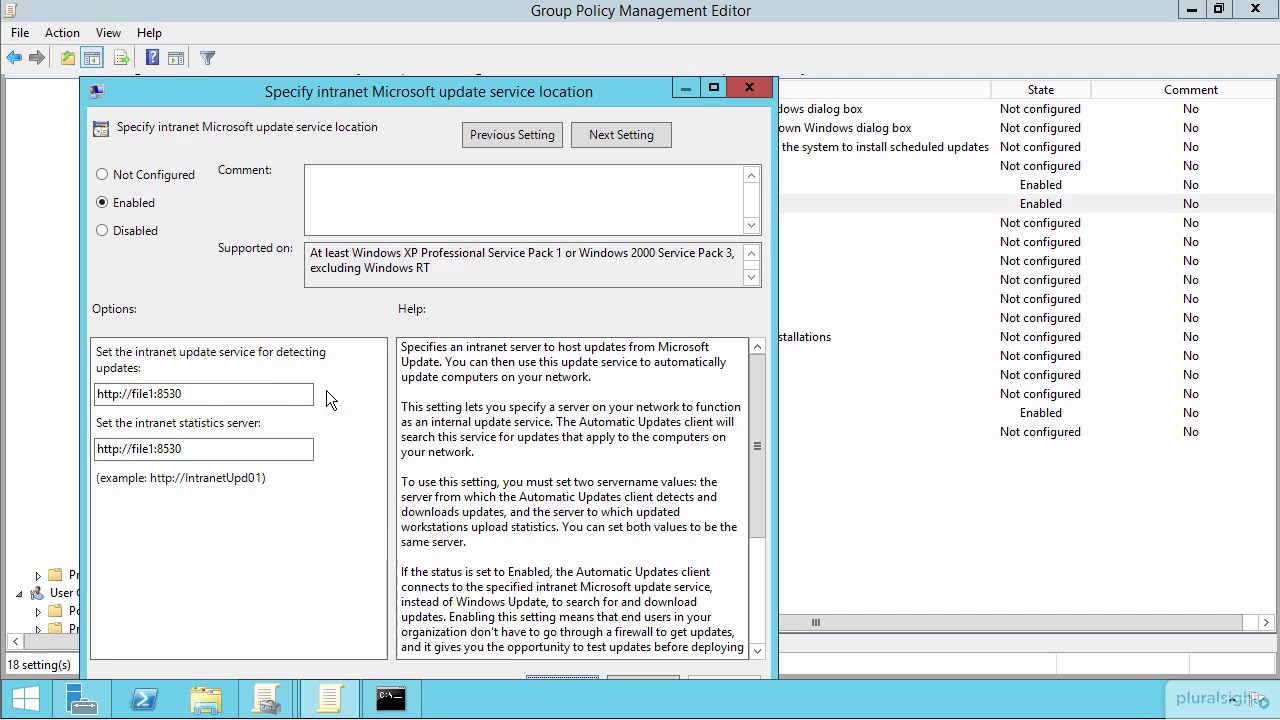
Task: Select the Disabled radio button
Action: 102,230
